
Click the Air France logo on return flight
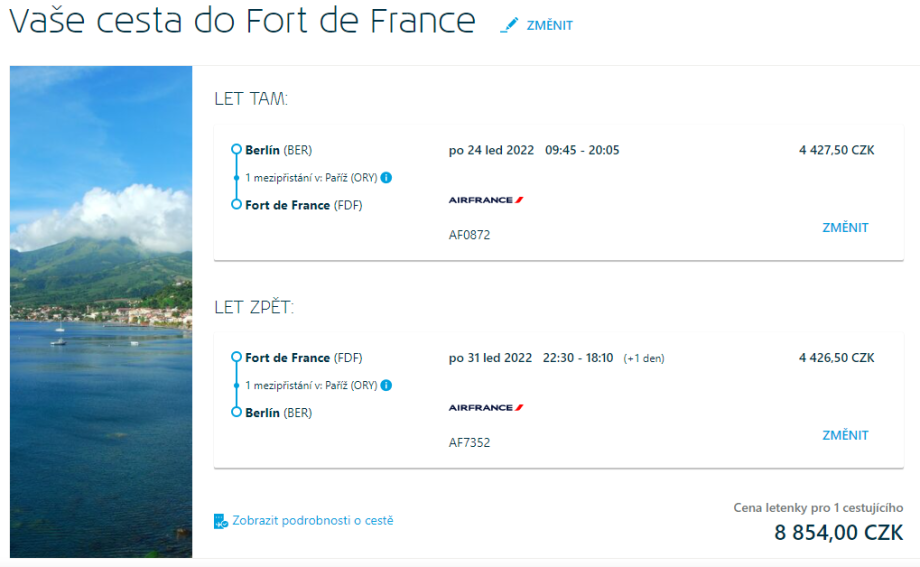pyautogui.click(x=486, y=408)
